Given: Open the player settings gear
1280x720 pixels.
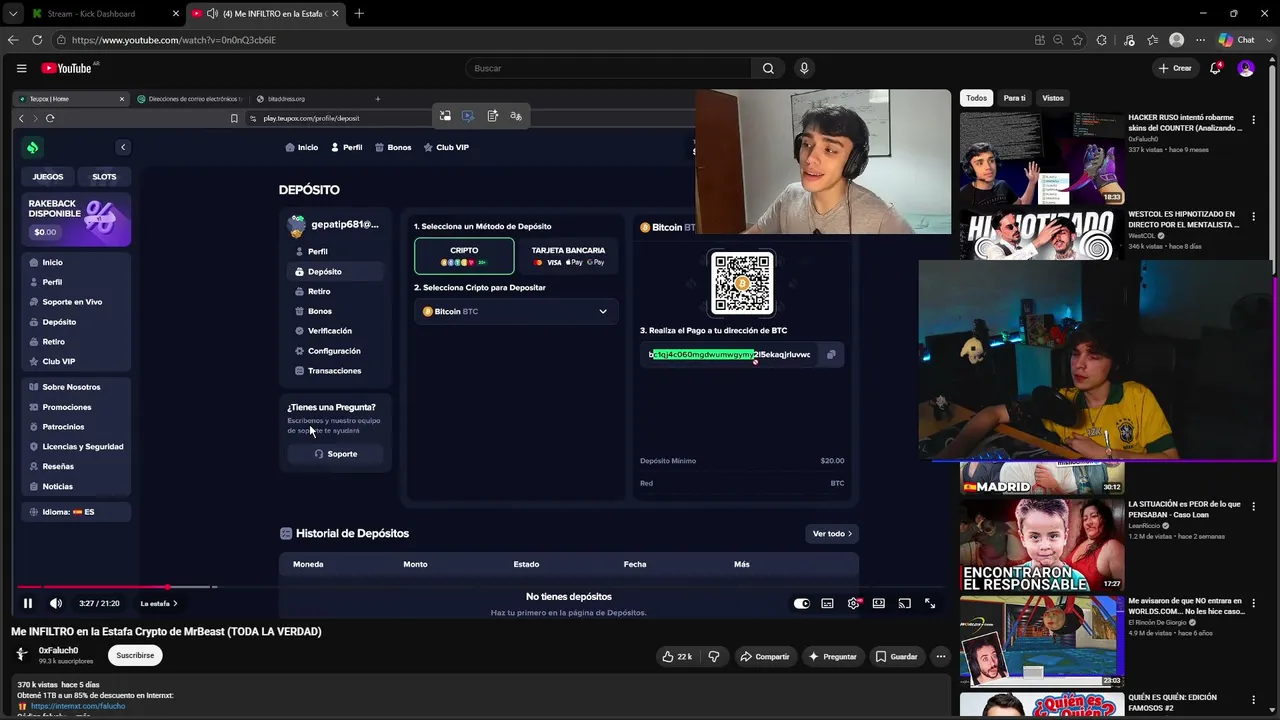Looking at the screenshot, I should tap(853, 603).
